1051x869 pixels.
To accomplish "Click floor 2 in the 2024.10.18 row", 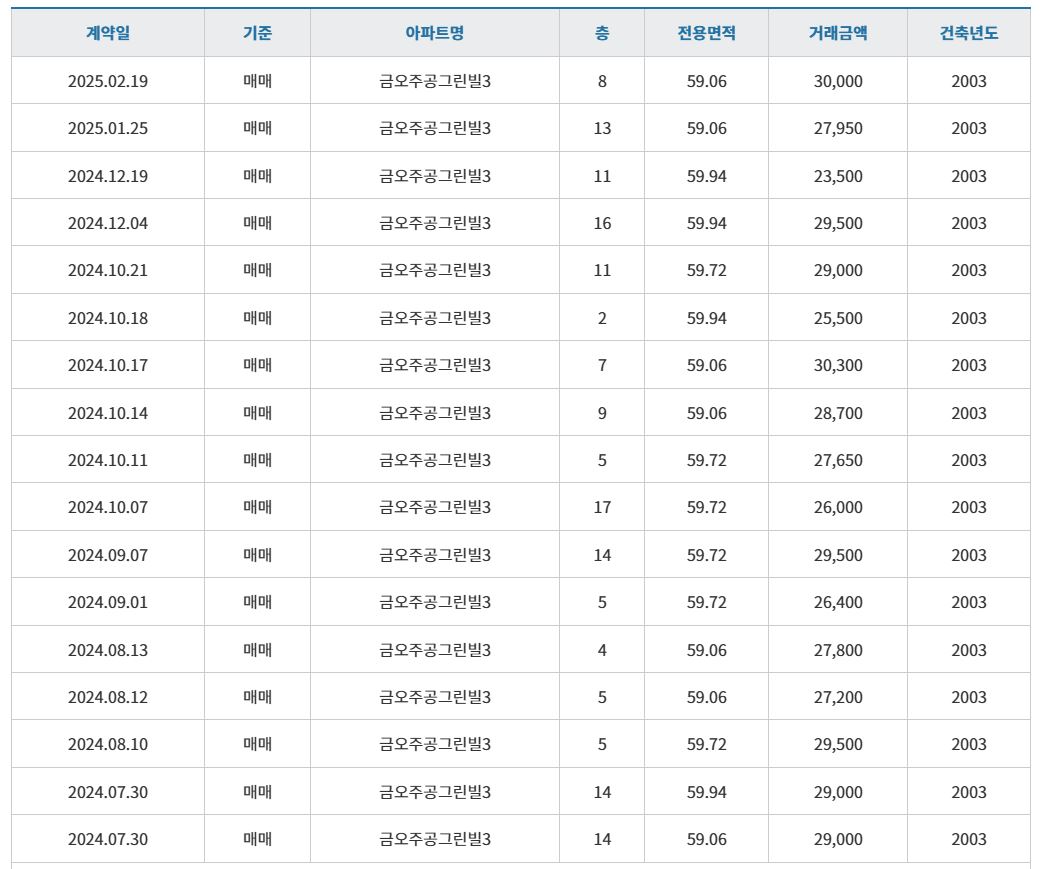I will pos(602,318).
